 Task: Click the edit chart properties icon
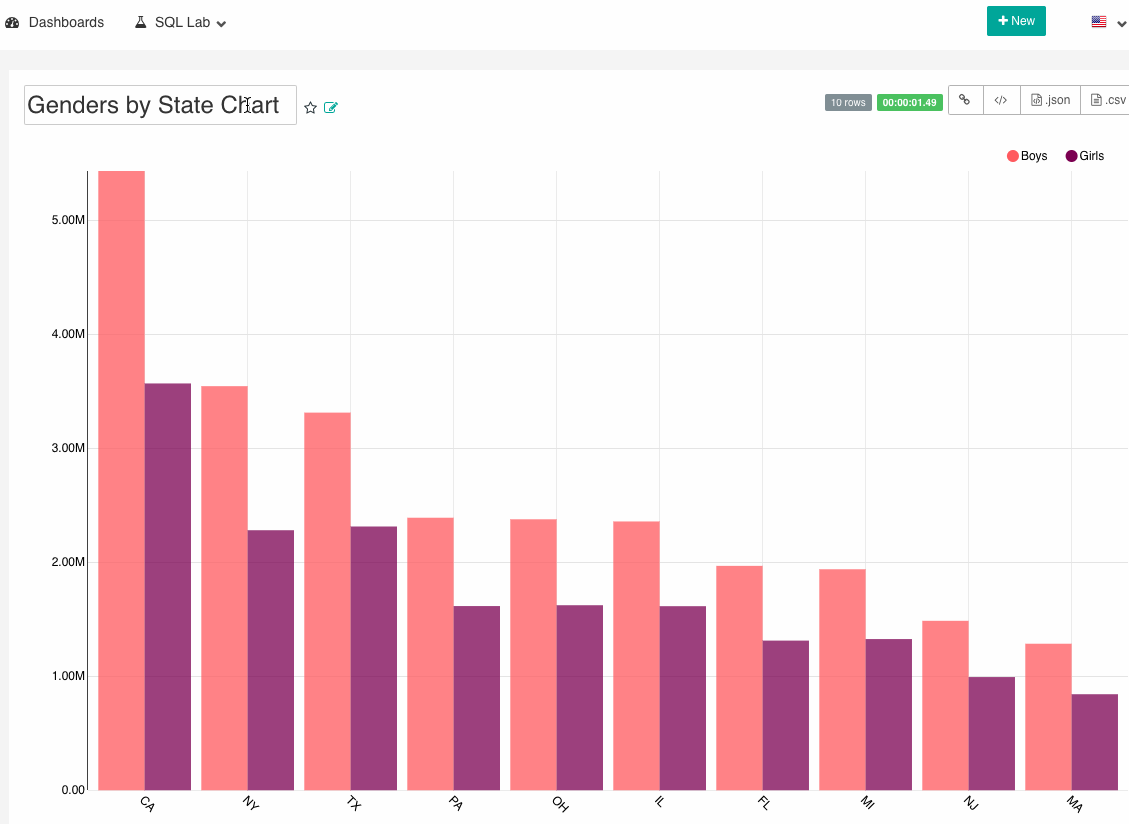pyautogui.click(x=330, y=107)
